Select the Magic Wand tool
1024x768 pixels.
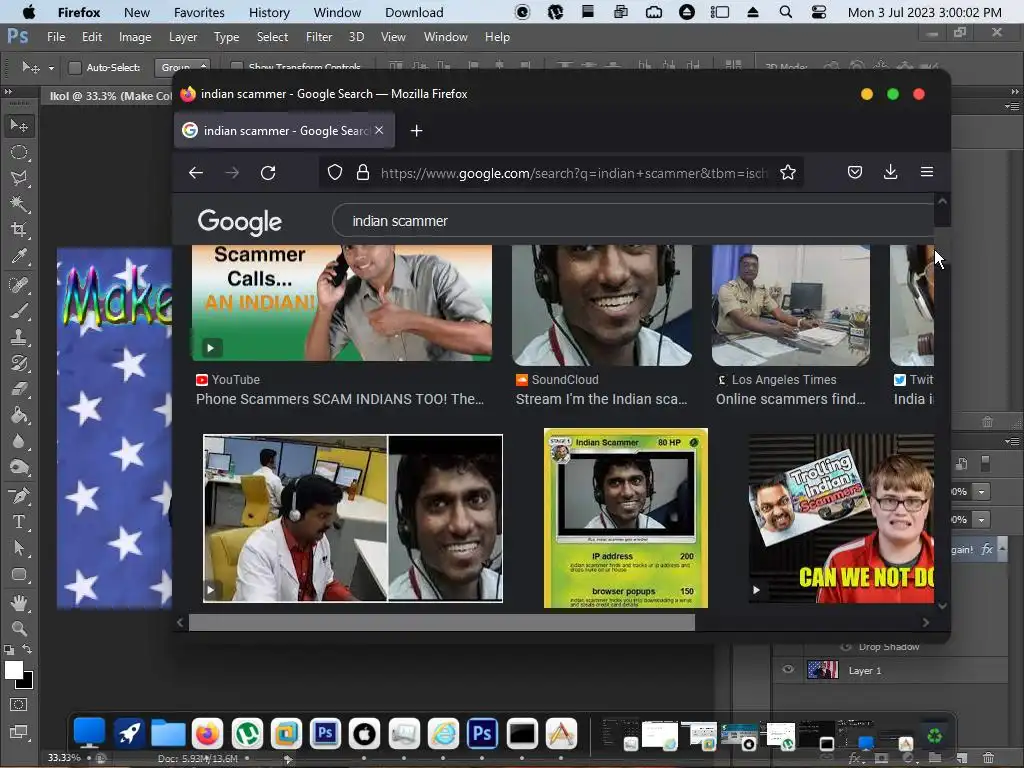19,204
